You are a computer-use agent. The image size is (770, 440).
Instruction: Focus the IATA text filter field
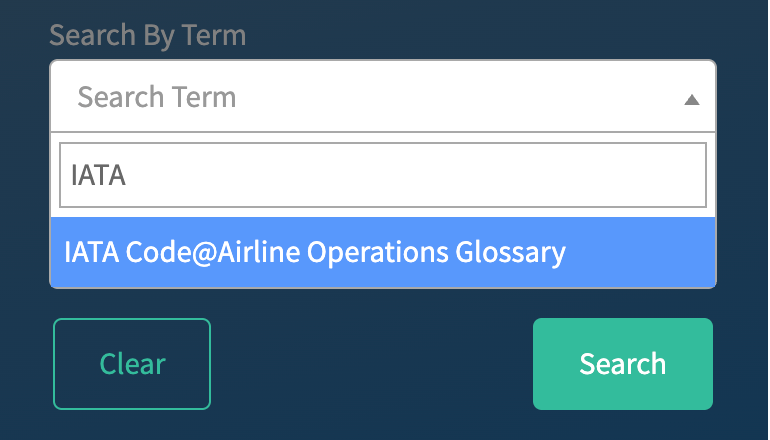point(382,175)
